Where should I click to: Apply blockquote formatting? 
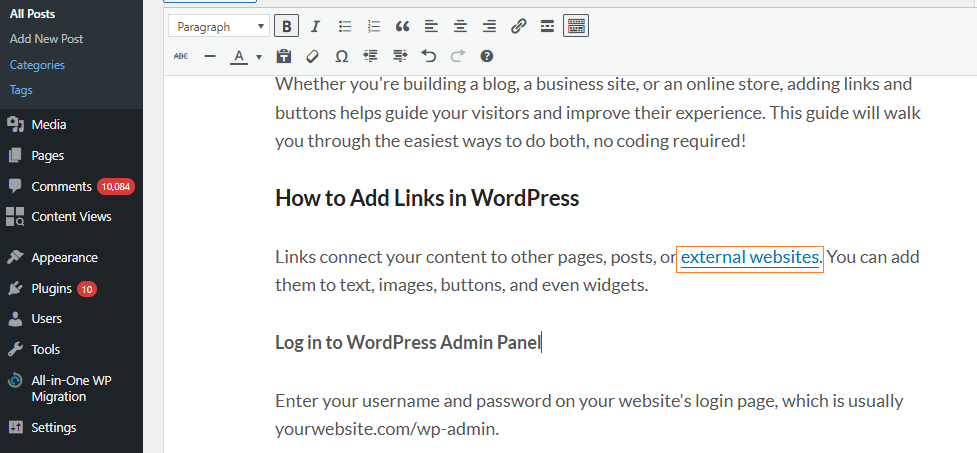tap(403, 26)
